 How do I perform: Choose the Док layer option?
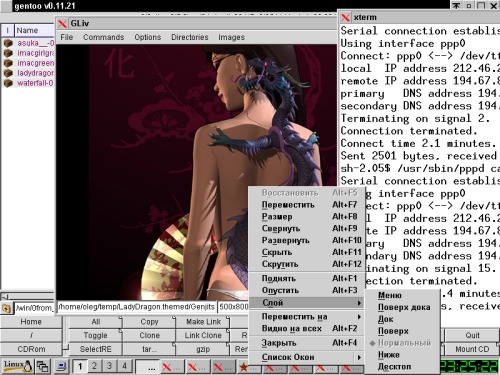[x=402, y=319]
